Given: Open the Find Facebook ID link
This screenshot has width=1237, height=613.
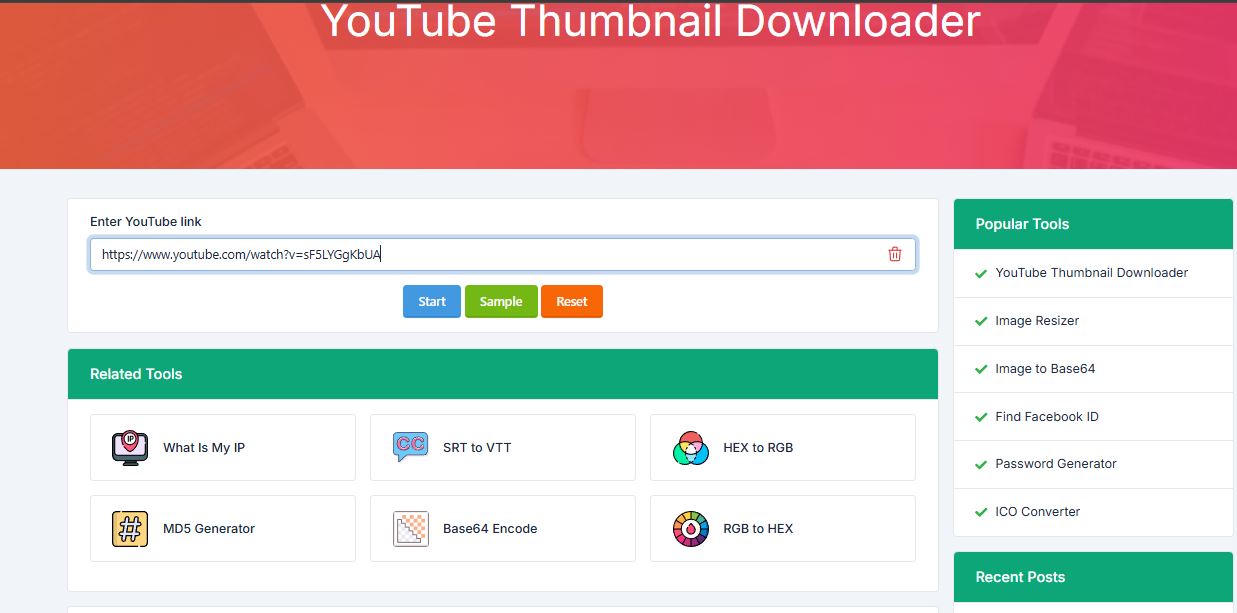Looking at the screenshot, I should (x=1047, y=417).
